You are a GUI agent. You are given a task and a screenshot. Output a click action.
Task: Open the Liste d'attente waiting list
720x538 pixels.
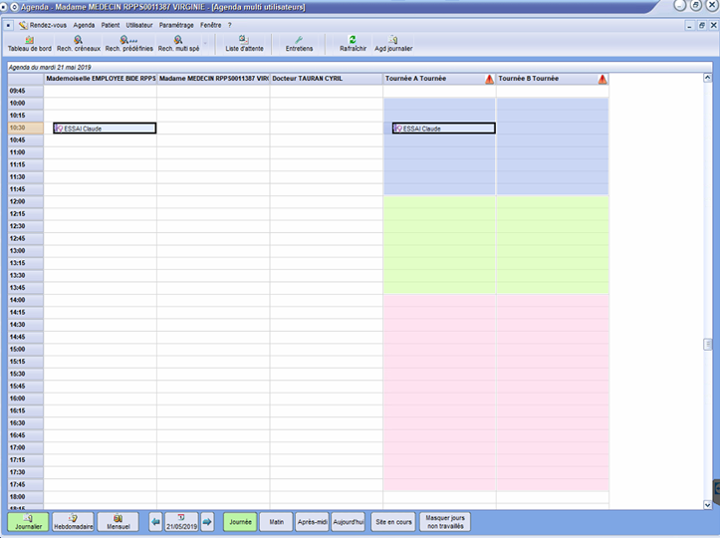tap(243, 43)
